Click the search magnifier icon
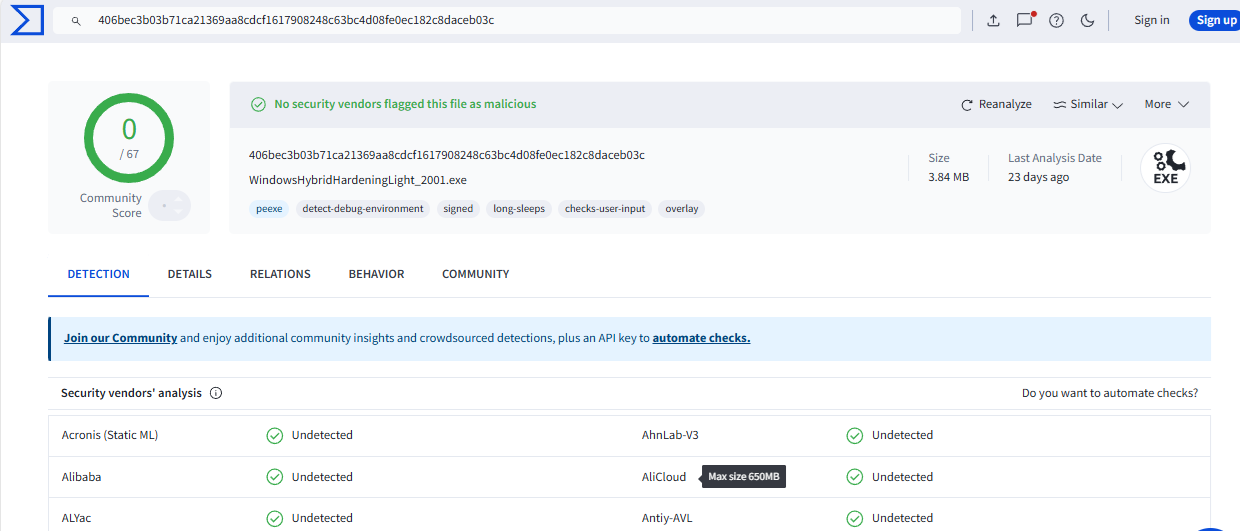 pos(76,20)
